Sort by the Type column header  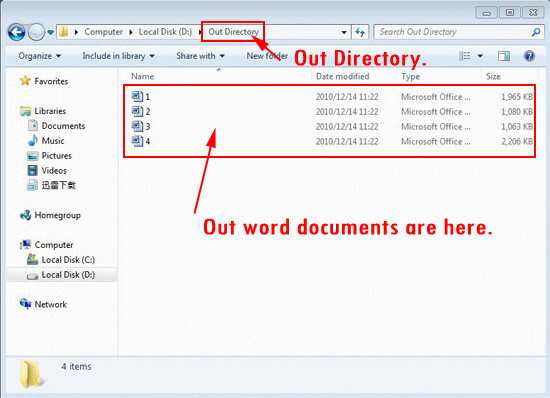[410, 76]
